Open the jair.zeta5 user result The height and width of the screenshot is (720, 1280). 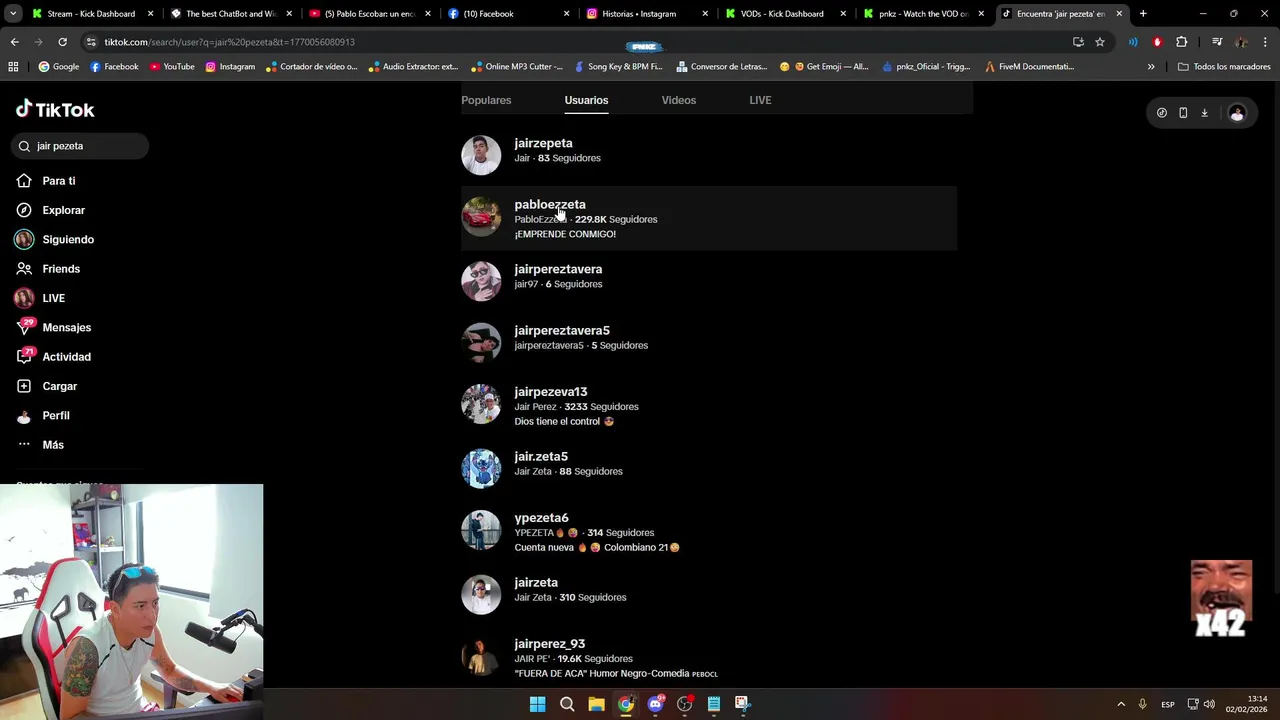pos(709,468)
